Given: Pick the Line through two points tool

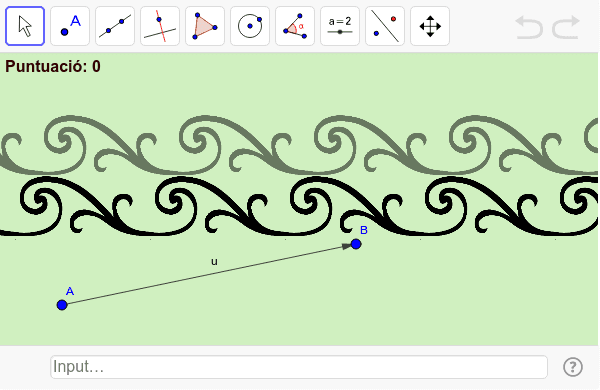Looking at the screenshot, I should (115, 26).
